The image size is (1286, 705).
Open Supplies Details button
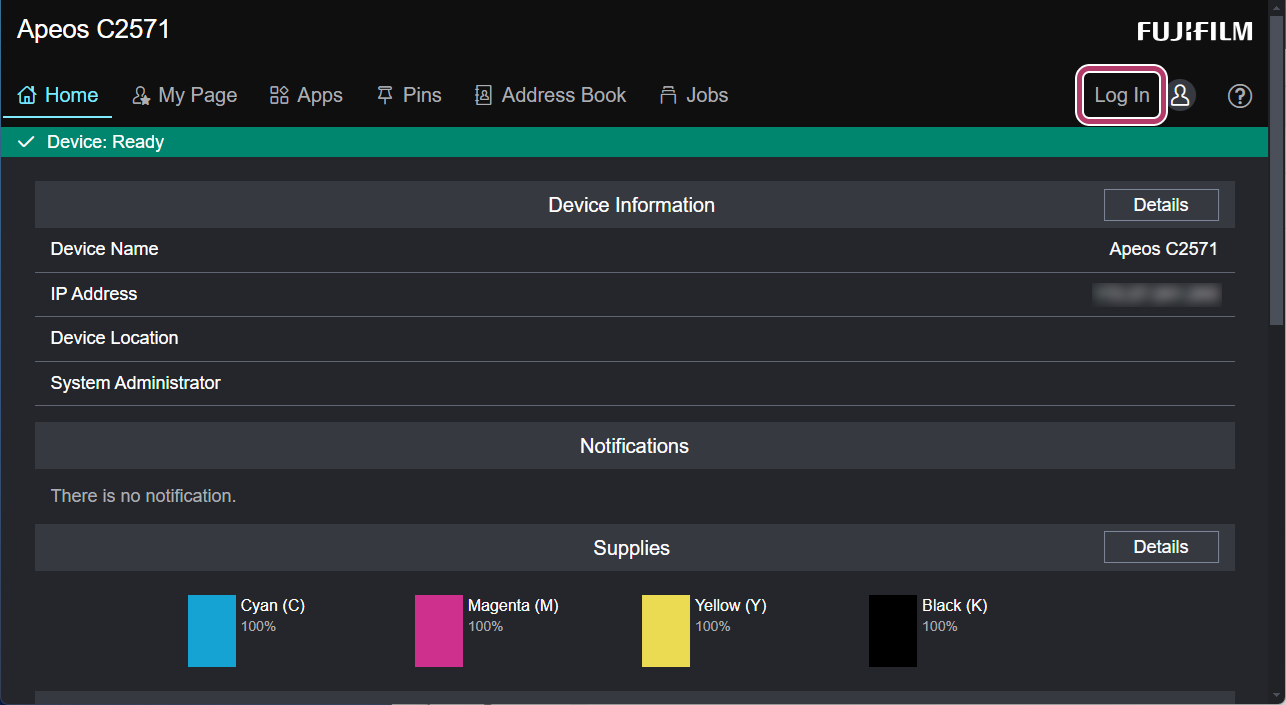pos(1161,547)
